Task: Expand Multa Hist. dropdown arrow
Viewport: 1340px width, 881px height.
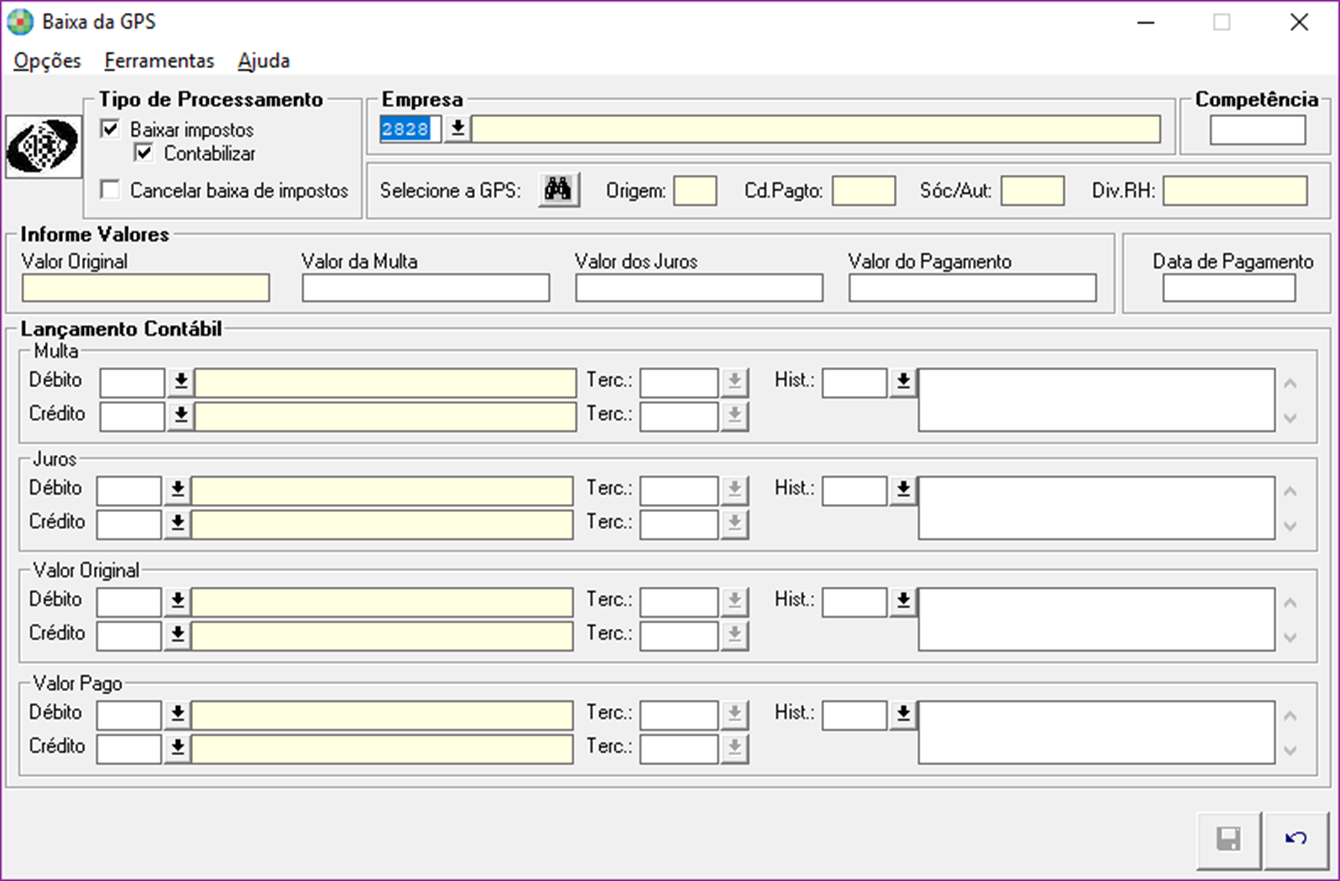Action: 903,382
